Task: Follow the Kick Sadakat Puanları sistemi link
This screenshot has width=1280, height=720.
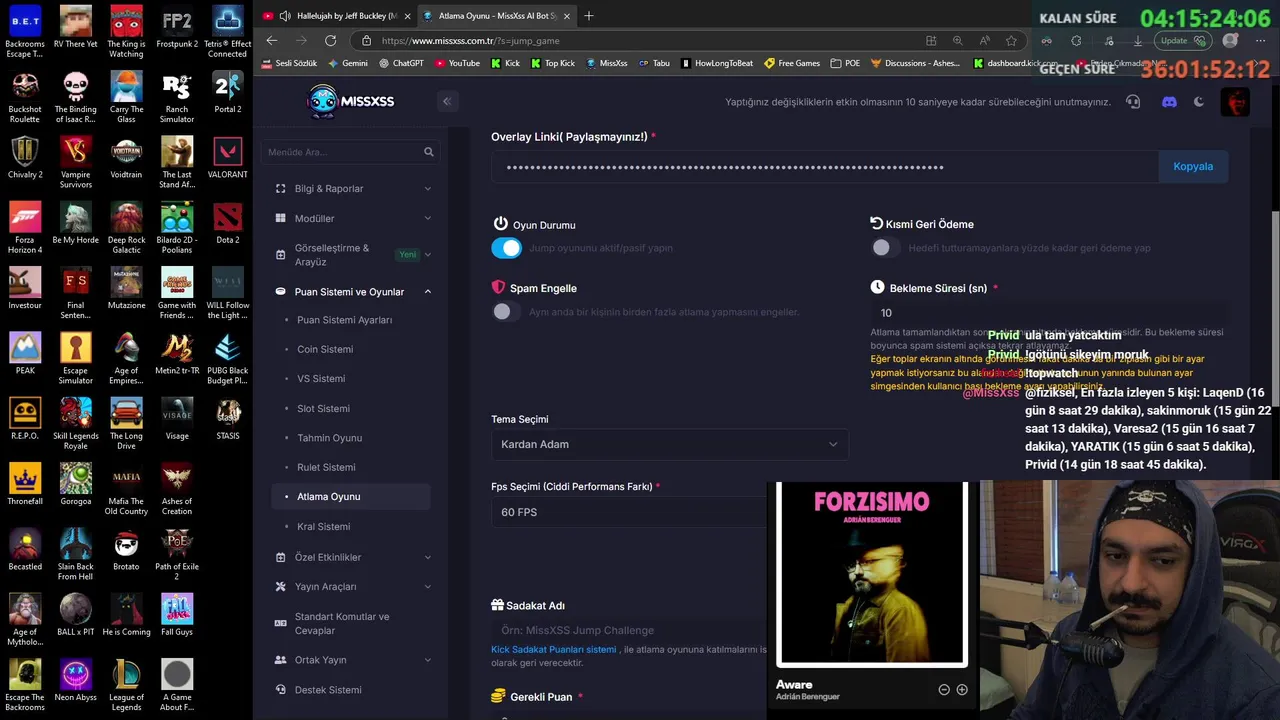Action: point(554,649)
